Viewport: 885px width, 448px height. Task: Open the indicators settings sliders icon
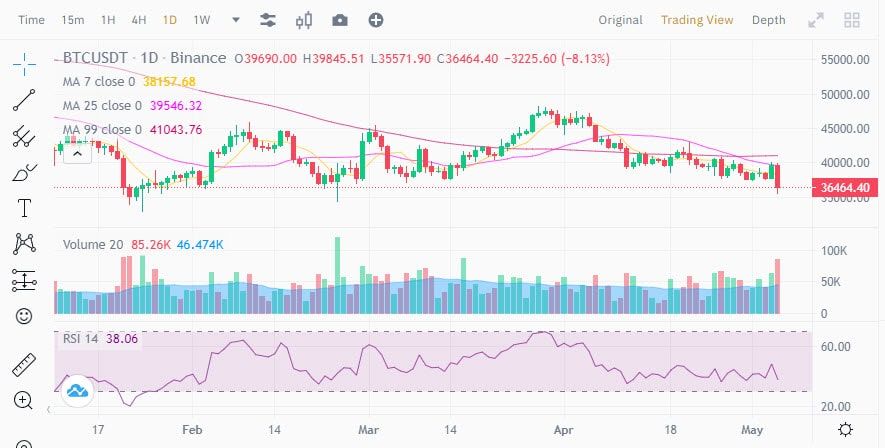click(268, 20)
